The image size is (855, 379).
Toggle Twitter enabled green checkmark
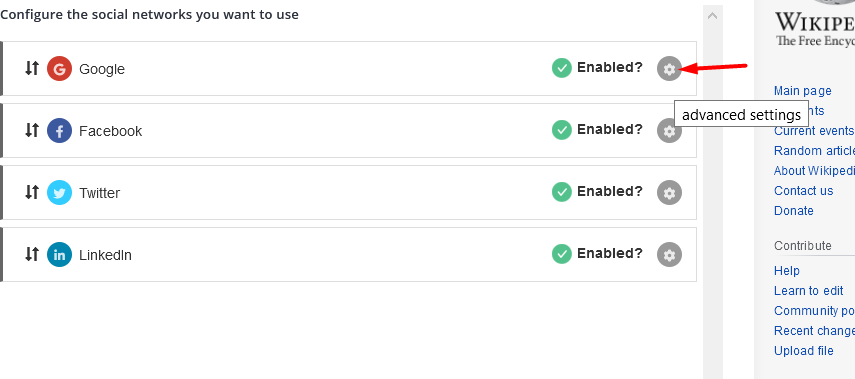(x=561, y=192)
